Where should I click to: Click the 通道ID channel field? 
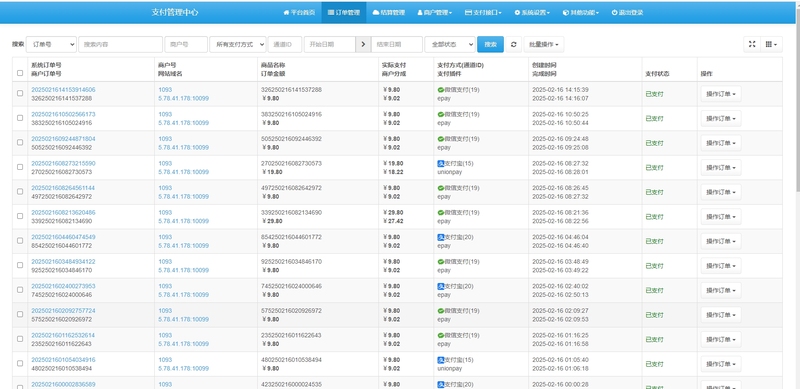point(285,44)
